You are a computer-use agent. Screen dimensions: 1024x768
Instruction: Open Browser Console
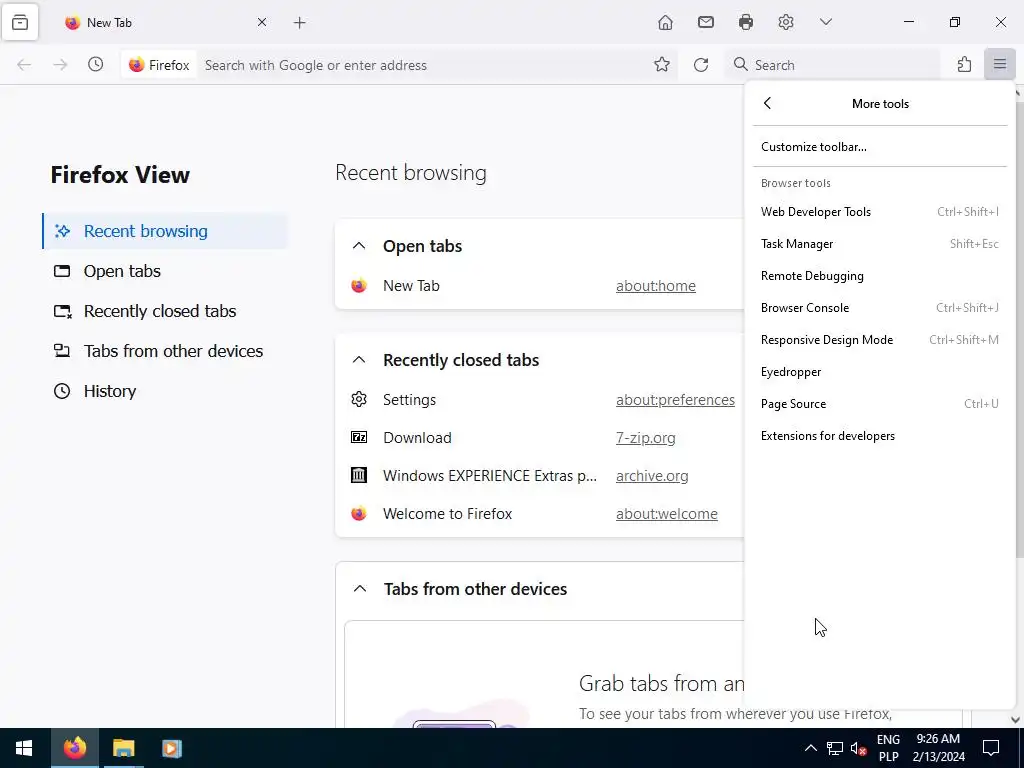[x=880, y=308]
